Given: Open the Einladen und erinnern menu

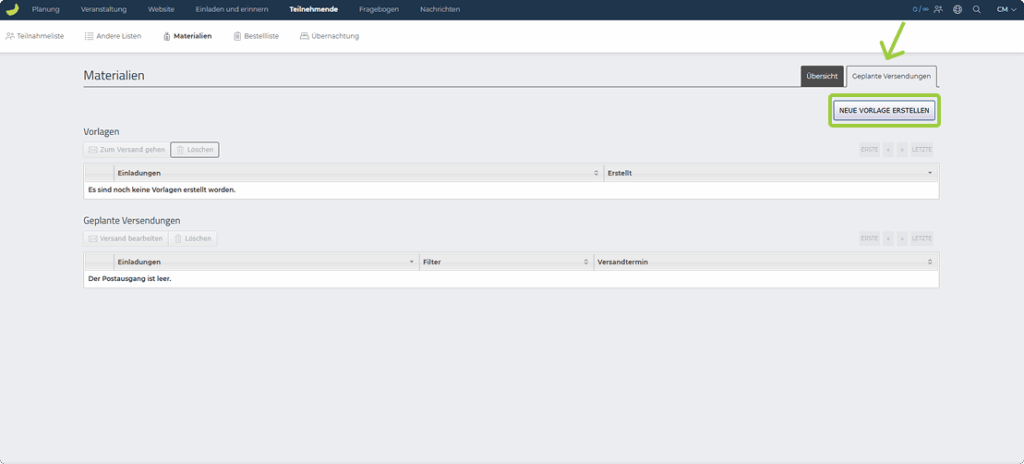Looking at the screenshot, I should [x=232, y=10].
